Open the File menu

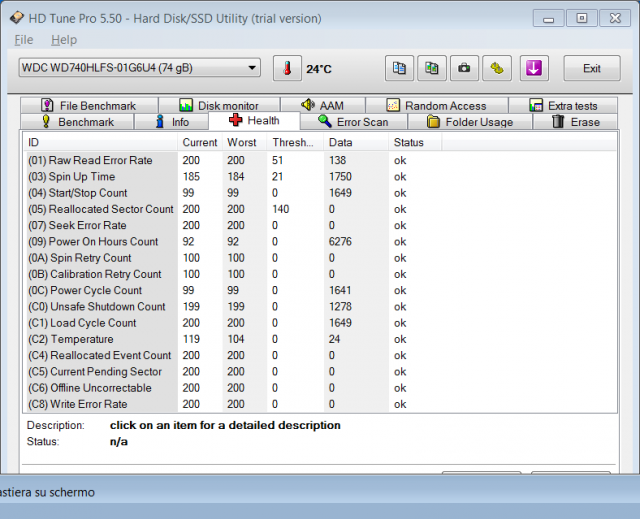(x=24, y=39)
